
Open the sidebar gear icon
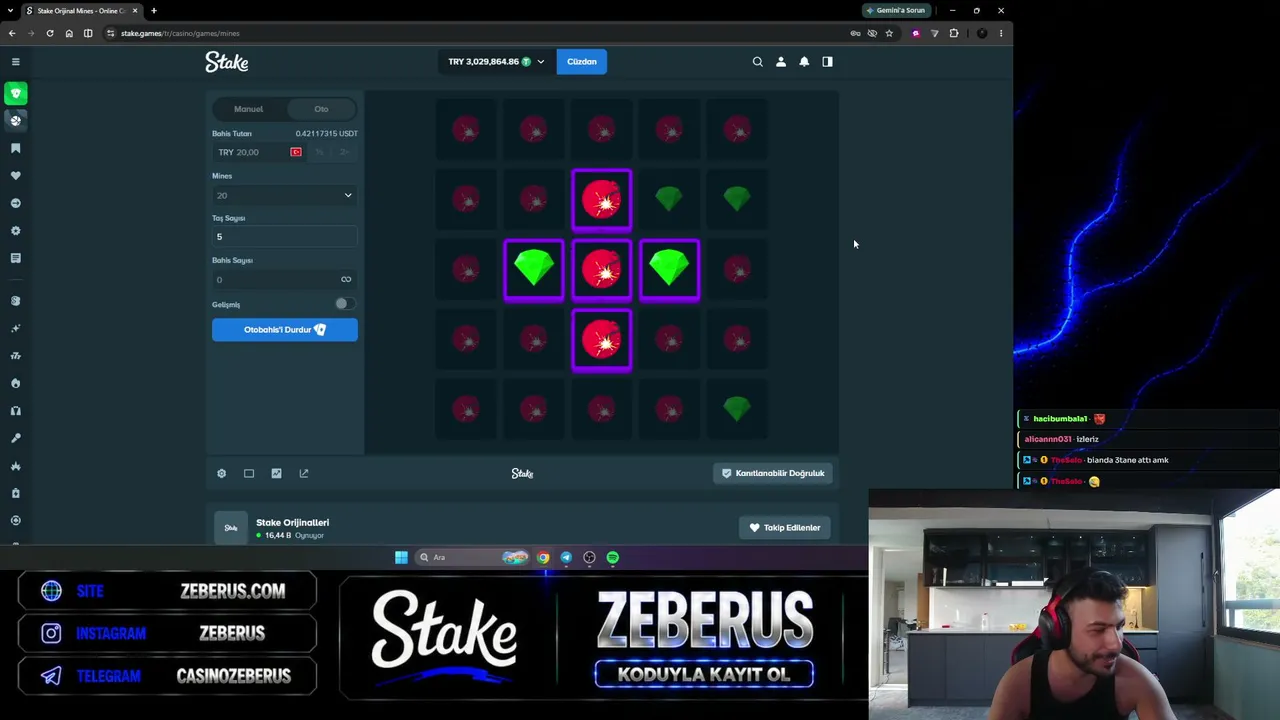pos(15,231)
